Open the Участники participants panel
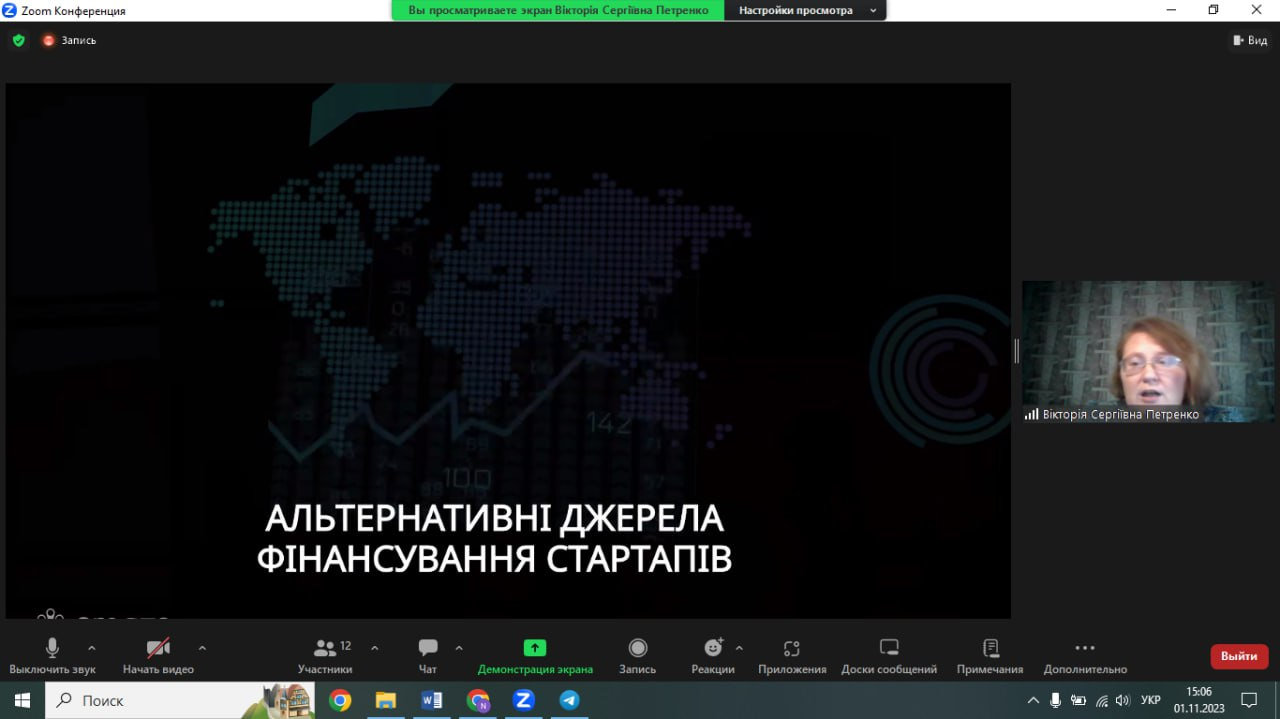Screen dimensions: 1280x719 coord(325,656)
